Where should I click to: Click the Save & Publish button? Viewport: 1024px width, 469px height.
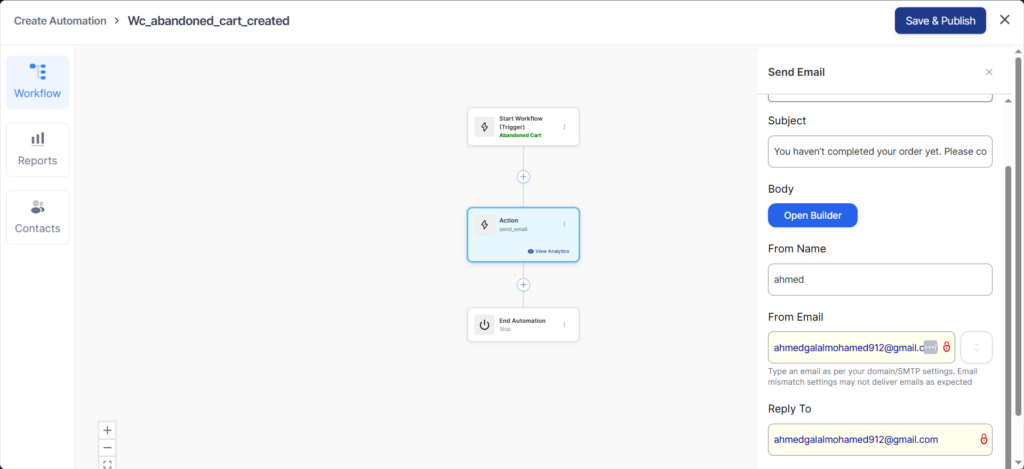click(939, 21)
